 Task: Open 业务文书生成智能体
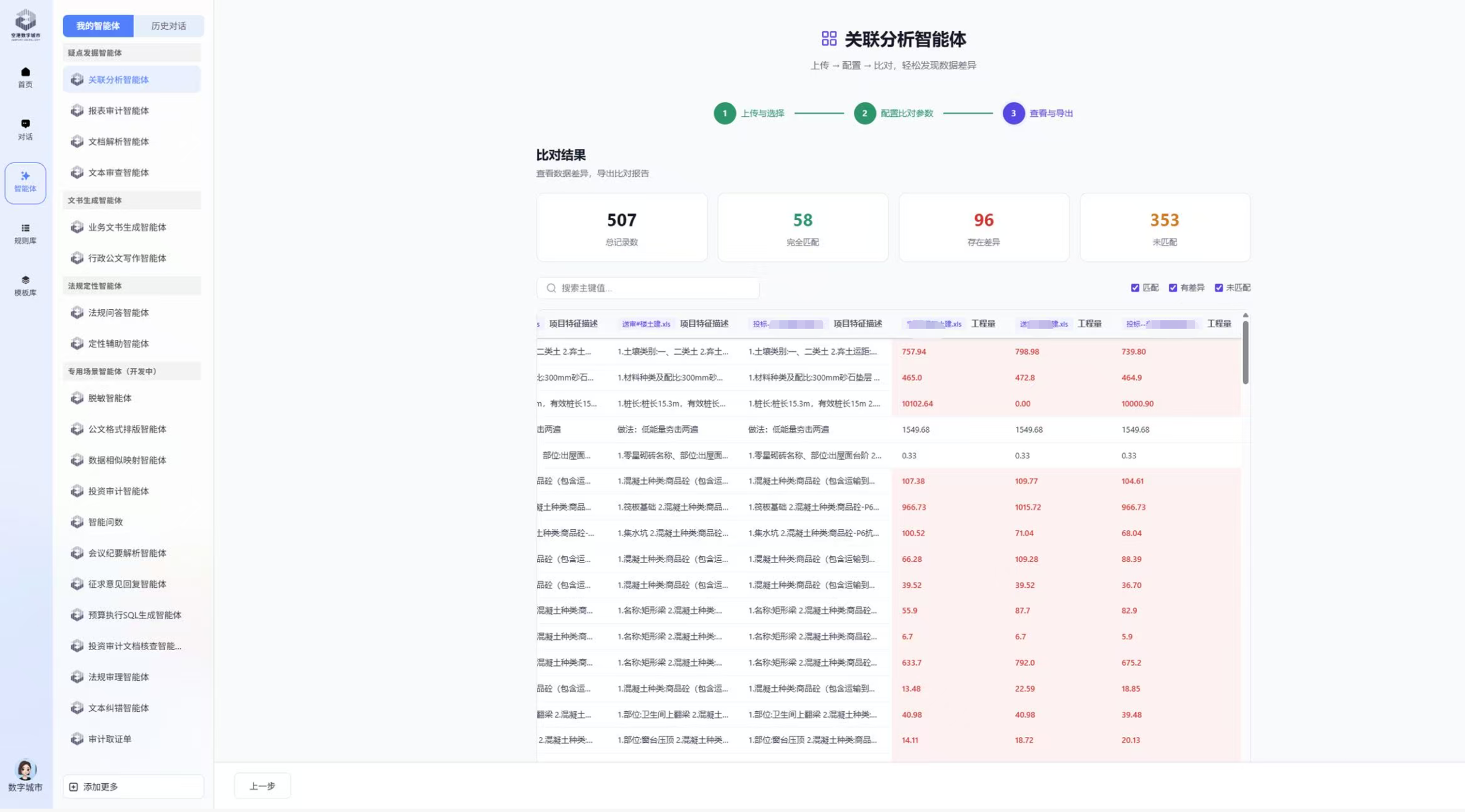coord(132,227)
